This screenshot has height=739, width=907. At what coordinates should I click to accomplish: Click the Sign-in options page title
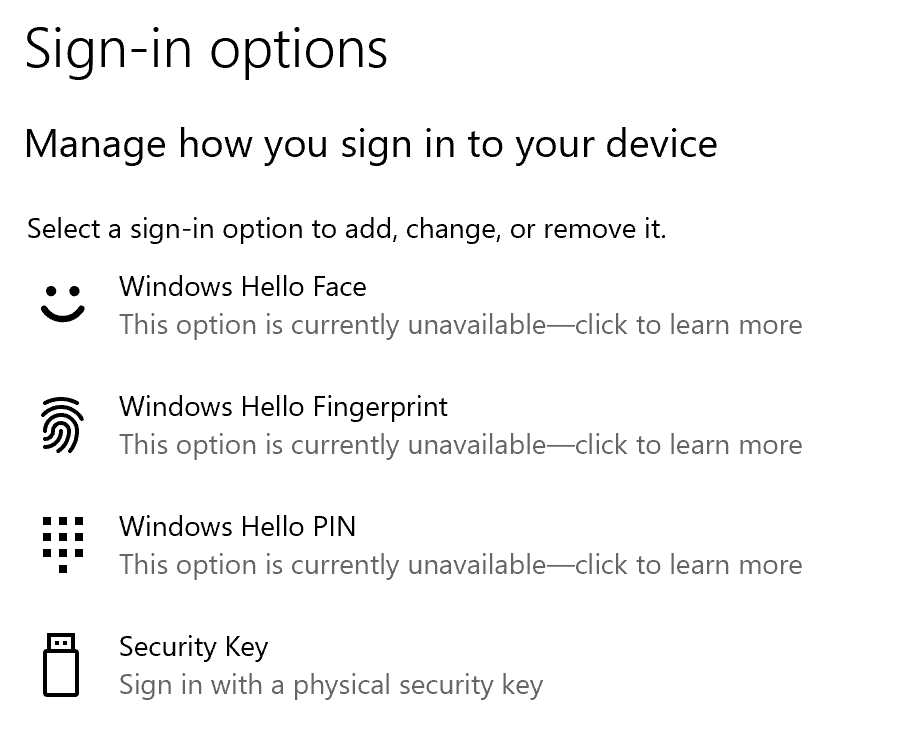(x=208, y=48)
